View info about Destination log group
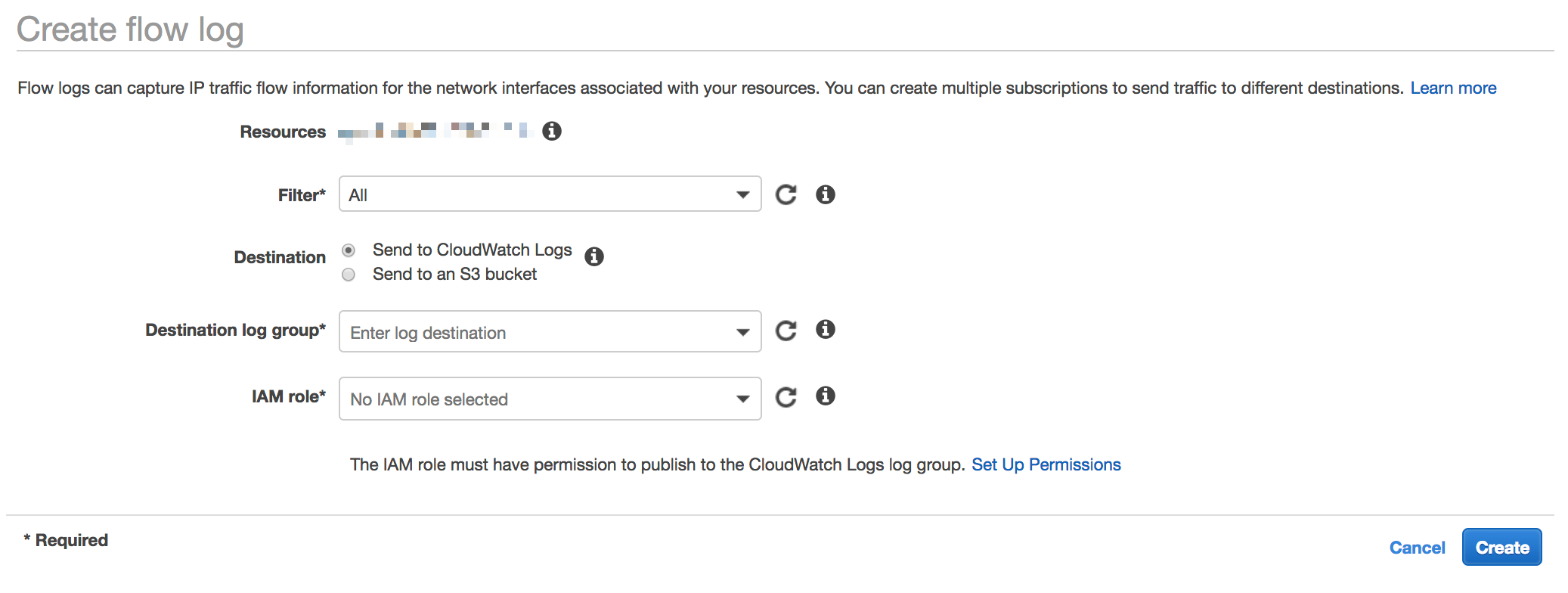This screenshot has height=593, width=1568. pos(825,329)
